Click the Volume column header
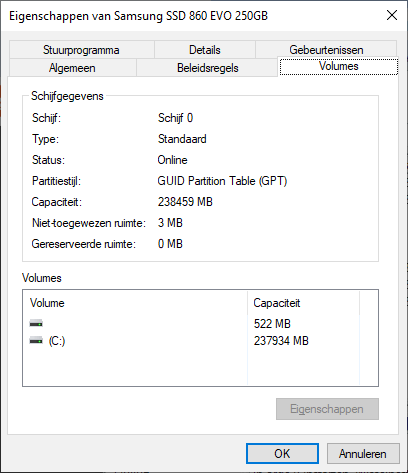412x473 pixels. (135, 303)
